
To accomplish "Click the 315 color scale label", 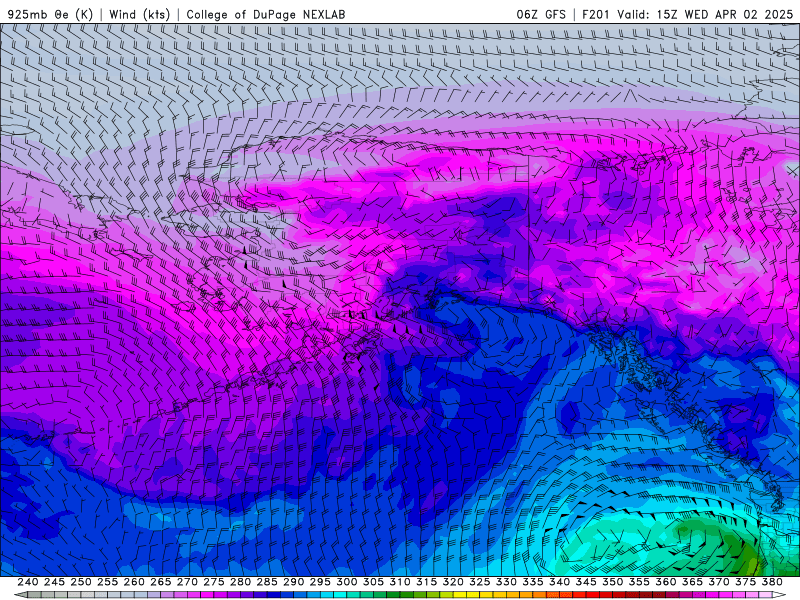I will point(427,582).
